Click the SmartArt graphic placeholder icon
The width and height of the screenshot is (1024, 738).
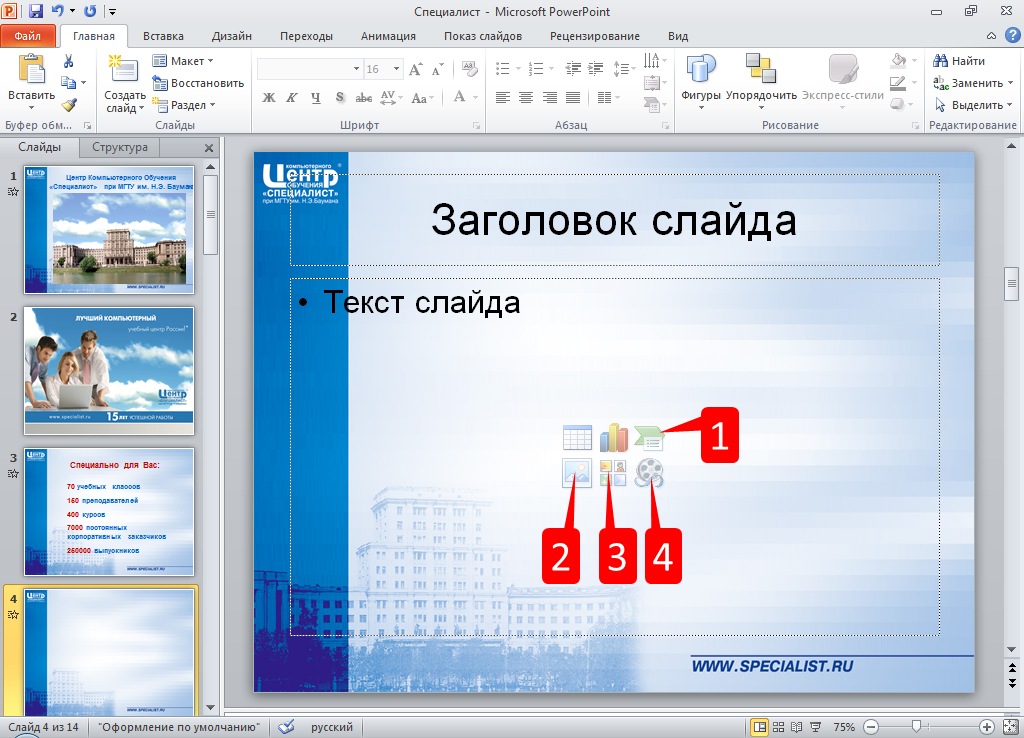tap(648, 438)
